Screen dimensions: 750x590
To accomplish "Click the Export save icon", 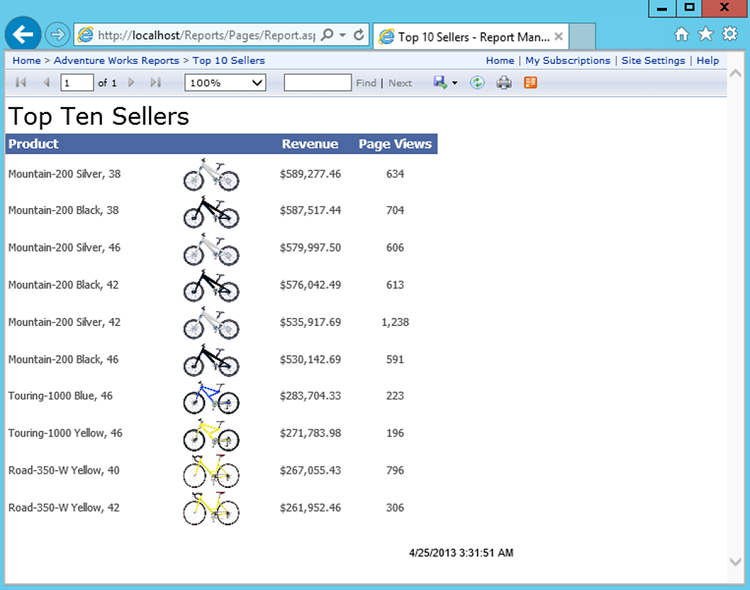I will point(440,82).
